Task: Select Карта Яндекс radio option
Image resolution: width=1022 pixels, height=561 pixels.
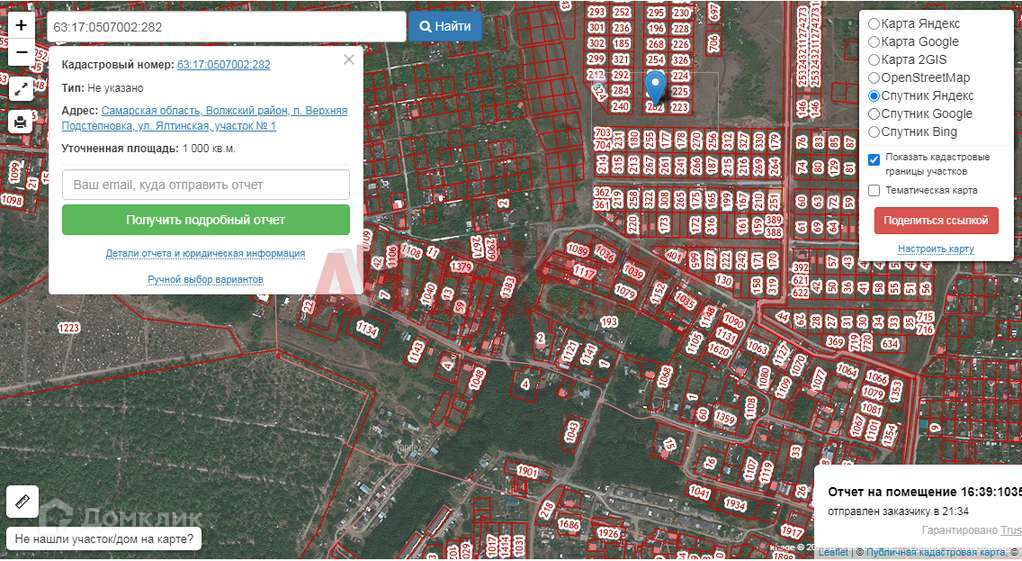Action: click(874, 24)
